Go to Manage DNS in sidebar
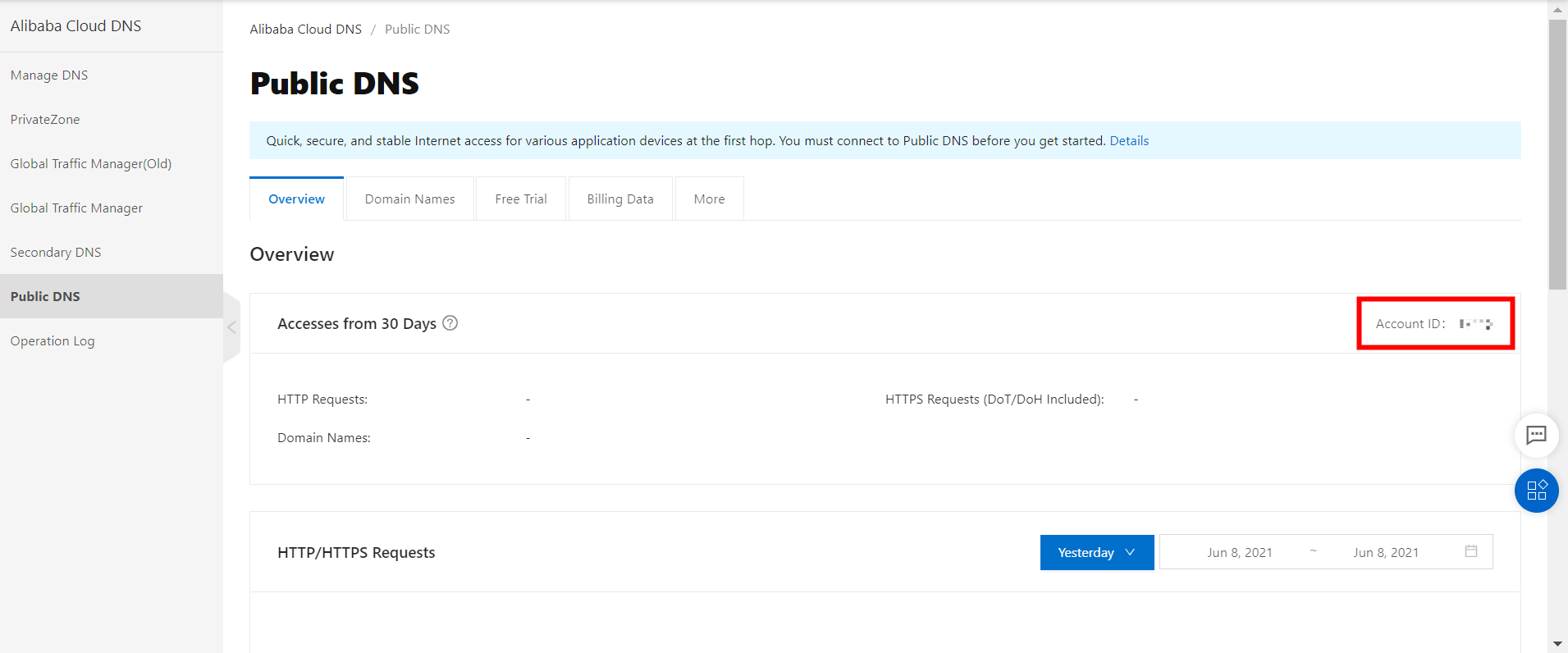The width and height of the screenshot is (1568, 653). pyautogui.click(x=112, y=75)
